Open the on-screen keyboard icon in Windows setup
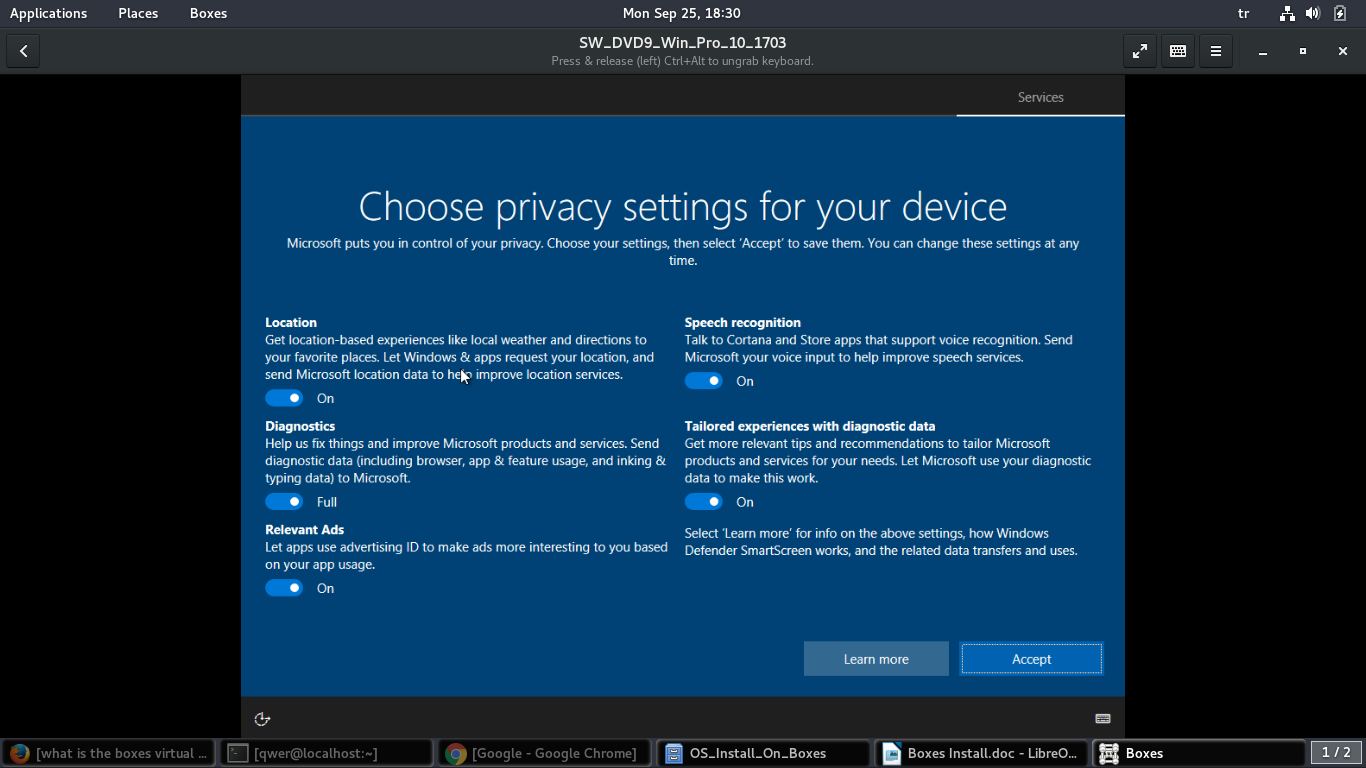The width and height of the screenshot is (1366, 768). [1102, 719]
